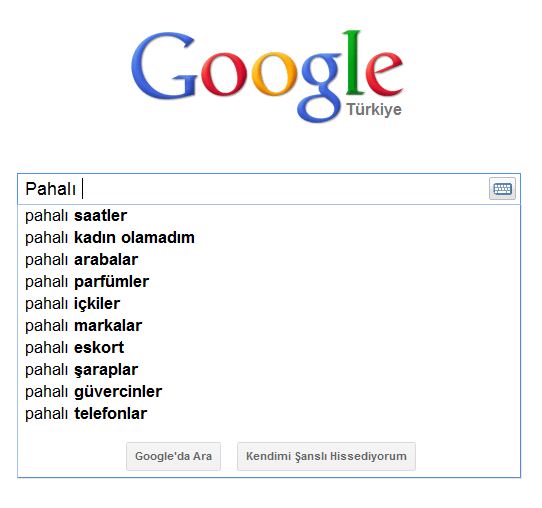Select the pahalı güvercinler suggestion
The height and width of the screenshot is (508, 542).
269,392
